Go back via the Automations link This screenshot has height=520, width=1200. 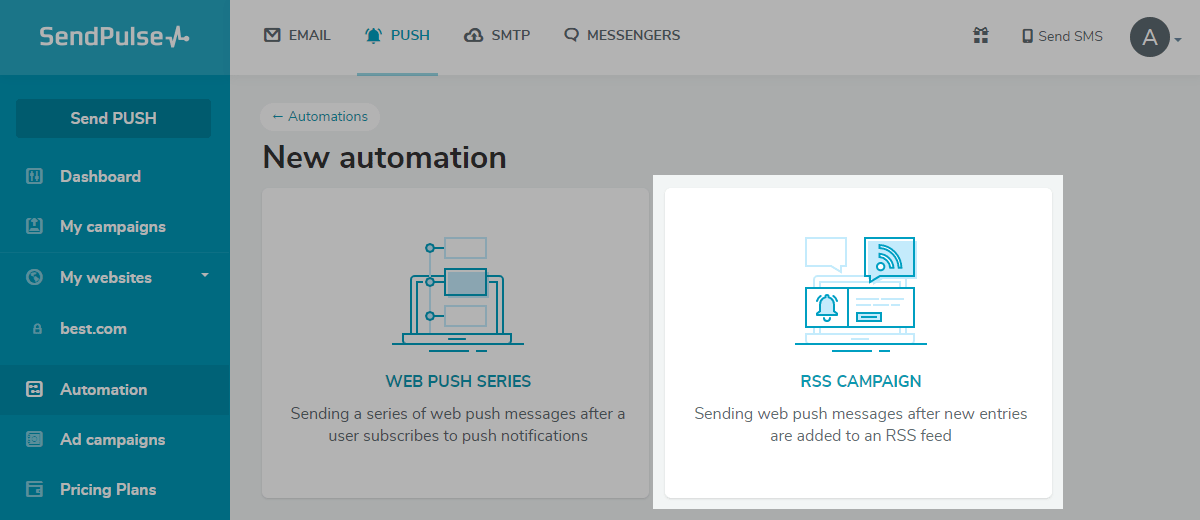[x=320, y=116]
